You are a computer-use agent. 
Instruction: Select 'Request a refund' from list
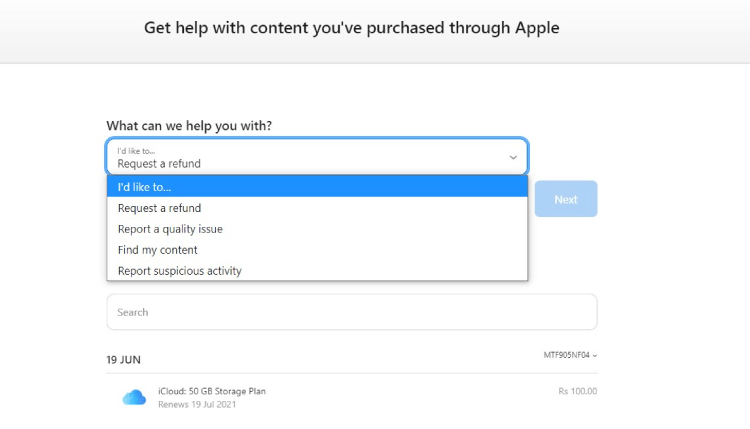coord(317,208)
